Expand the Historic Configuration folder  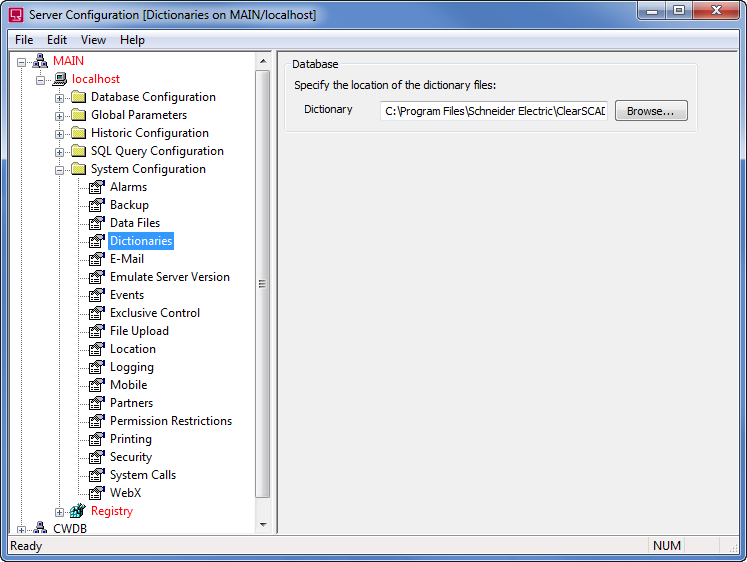(x=60, y=133)
